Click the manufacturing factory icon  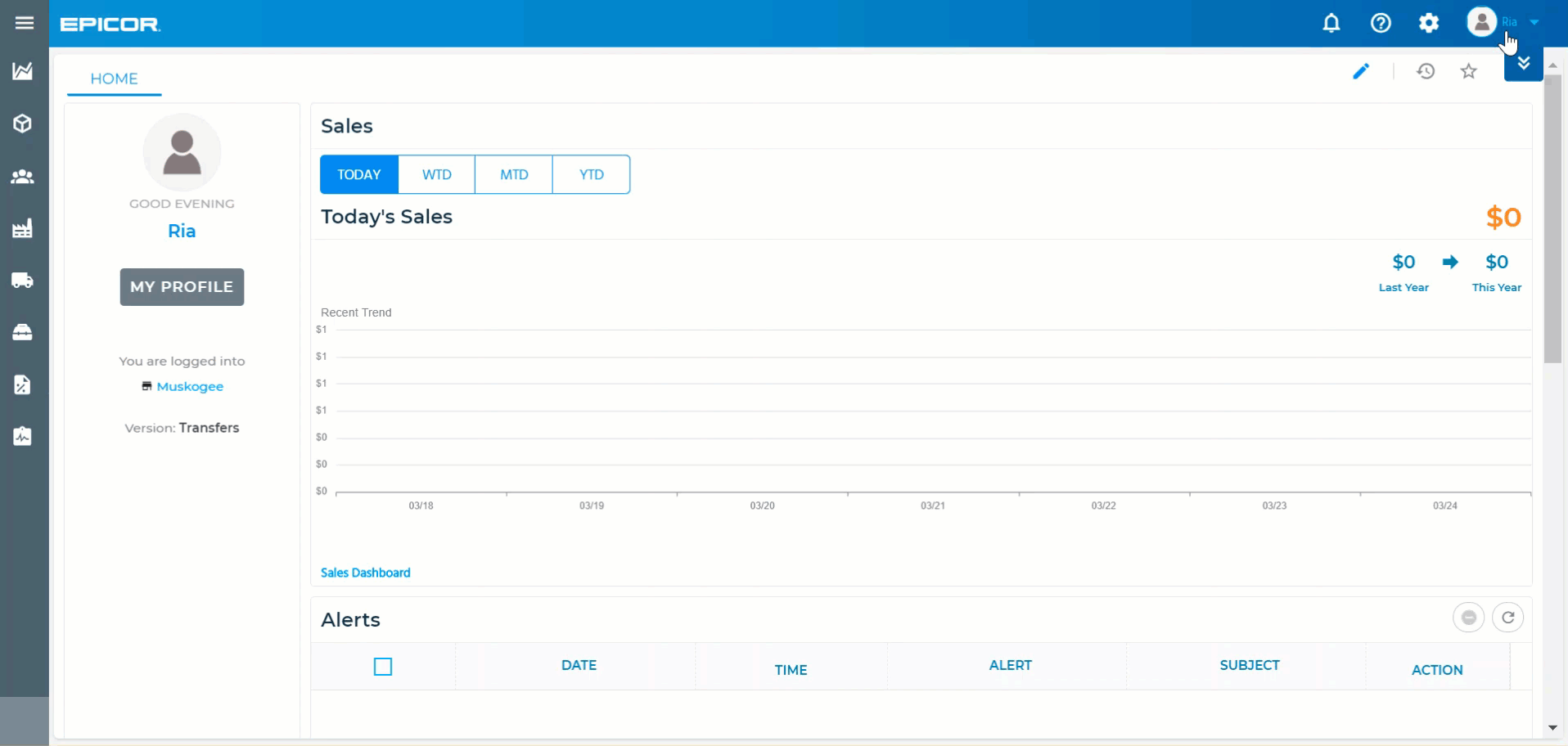tap(24, 229)
